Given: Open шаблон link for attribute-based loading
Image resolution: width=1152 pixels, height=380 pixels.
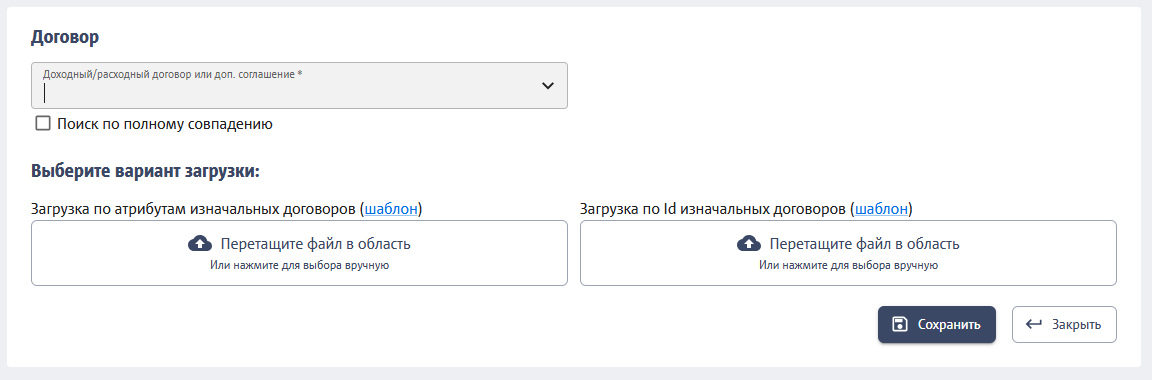Looking at the screenshot, I should tap(391, 209).
